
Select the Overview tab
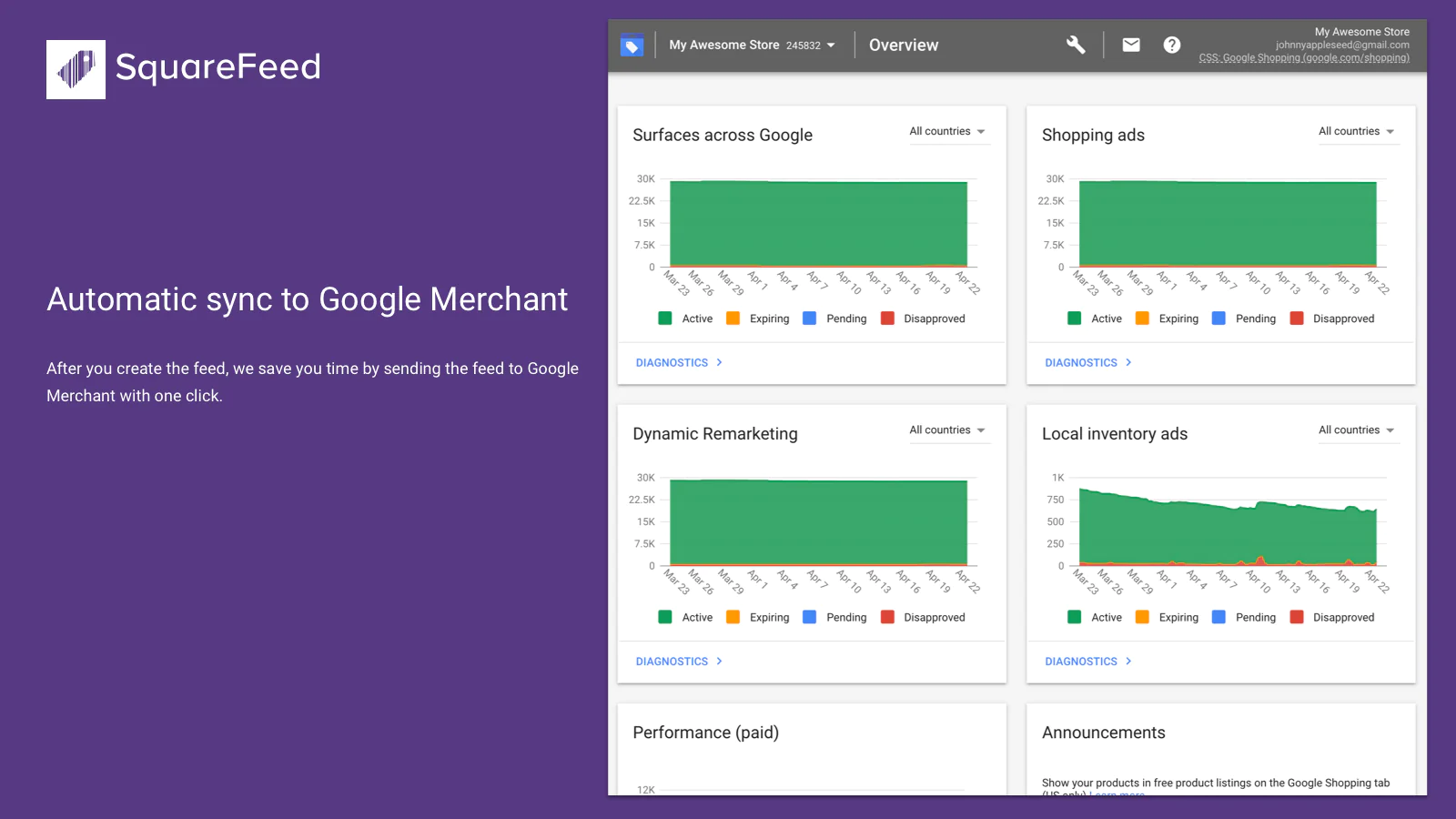pos(903,45)
